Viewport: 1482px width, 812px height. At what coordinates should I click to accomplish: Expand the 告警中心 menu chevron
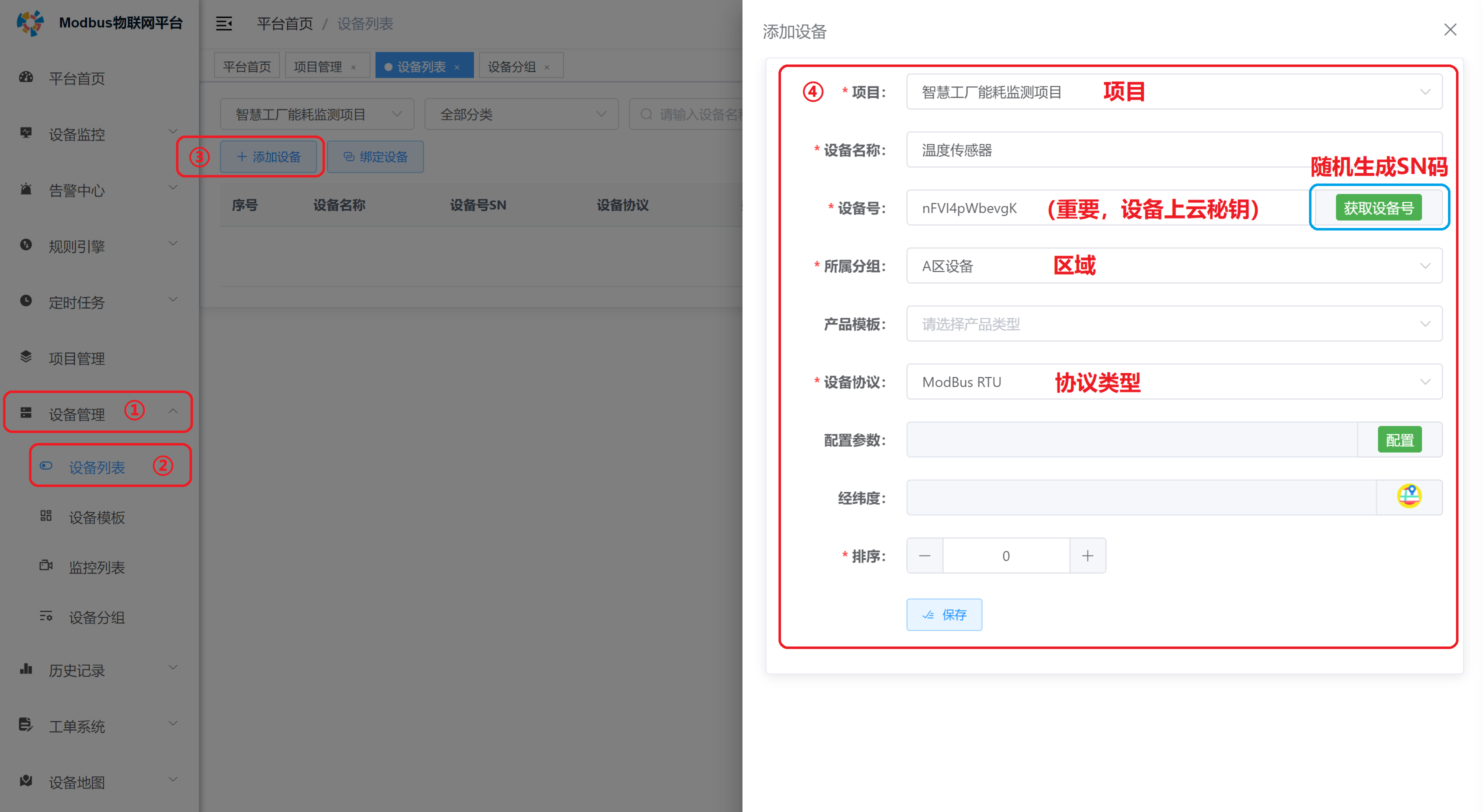(x=172, y=187)
